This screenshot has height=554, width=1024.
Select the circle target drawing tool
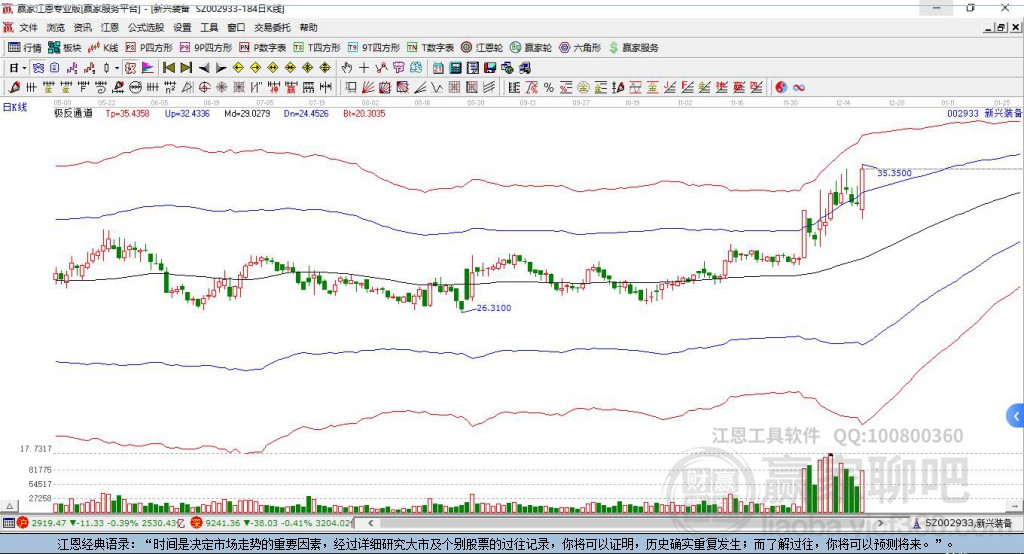[x=204, y=88]
